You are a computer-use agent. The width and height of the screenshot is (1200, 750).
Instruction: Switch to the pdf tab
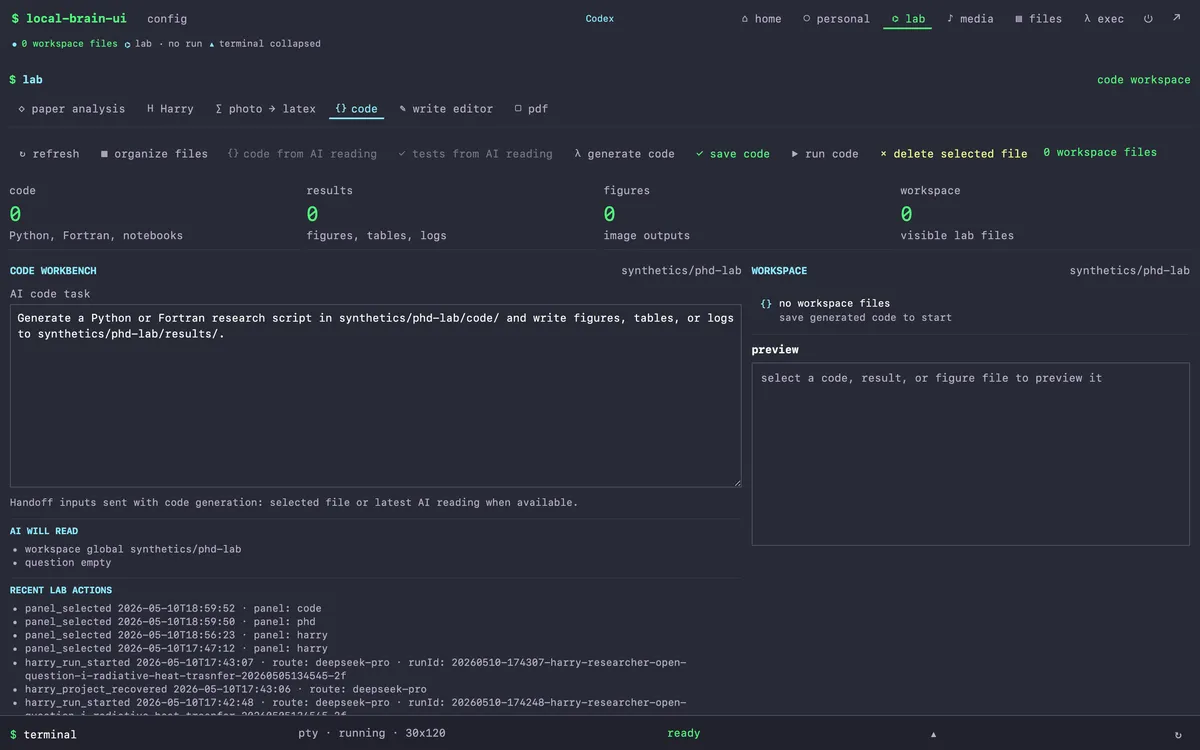(531, 109)
